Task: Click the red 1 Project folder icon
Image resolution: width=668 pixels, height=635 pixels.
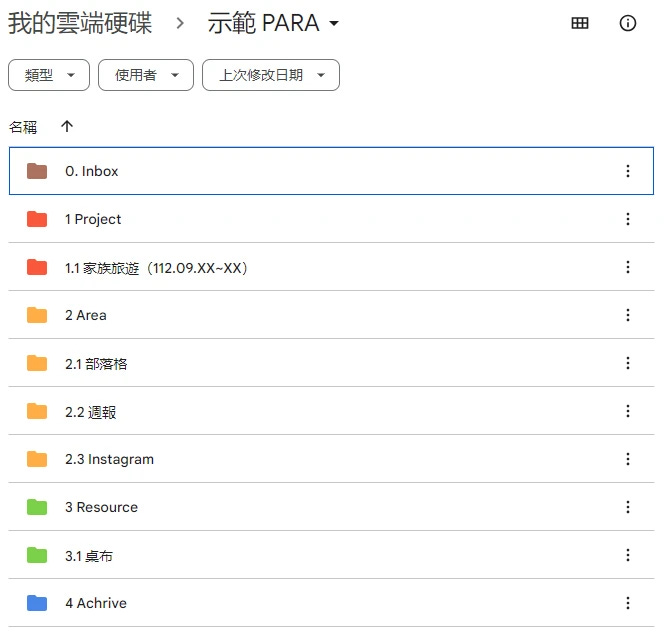Action: coord(37,219)
